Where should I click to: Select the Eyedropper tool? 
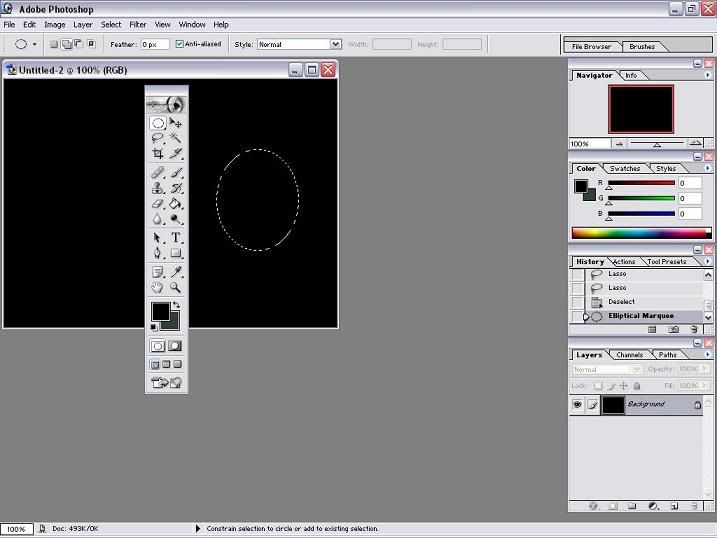tap(176, 271)
